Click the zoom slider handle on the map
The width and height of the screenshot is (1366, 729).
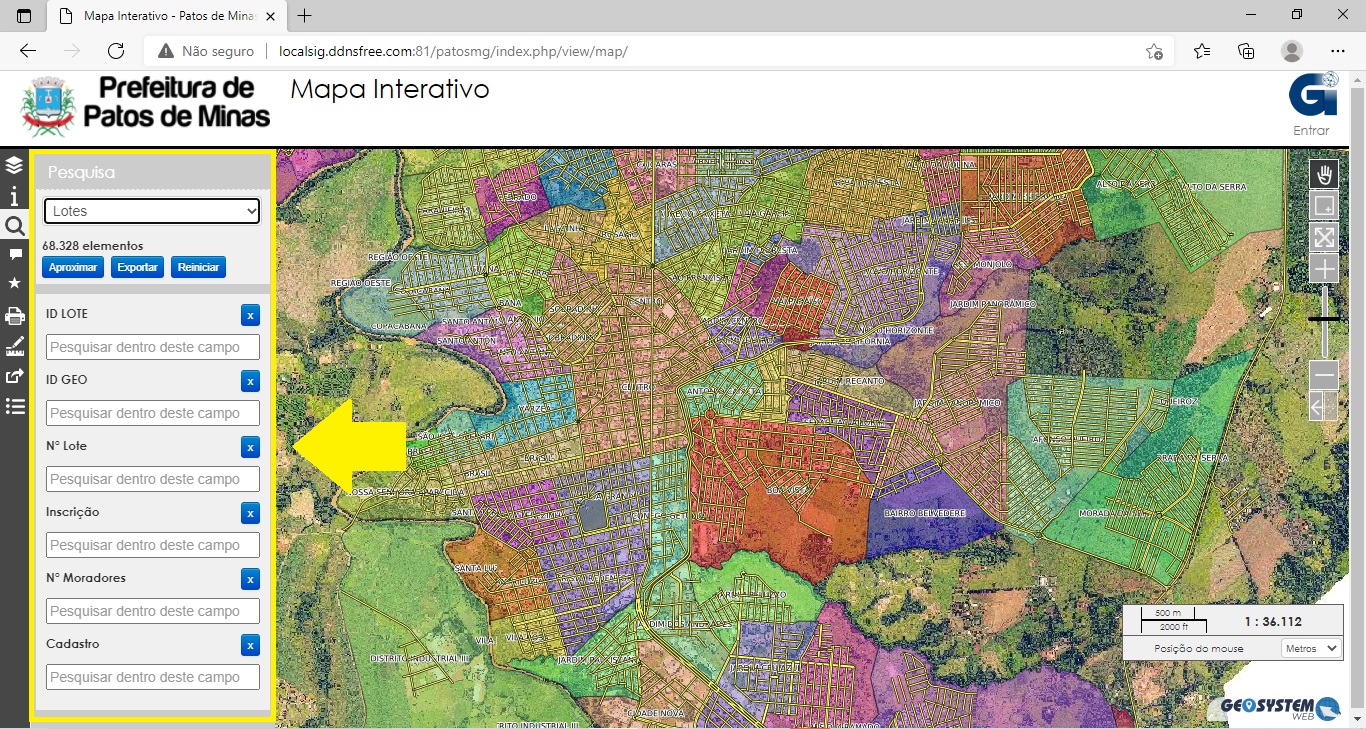pyautogui.click(x=1324, y=319)
